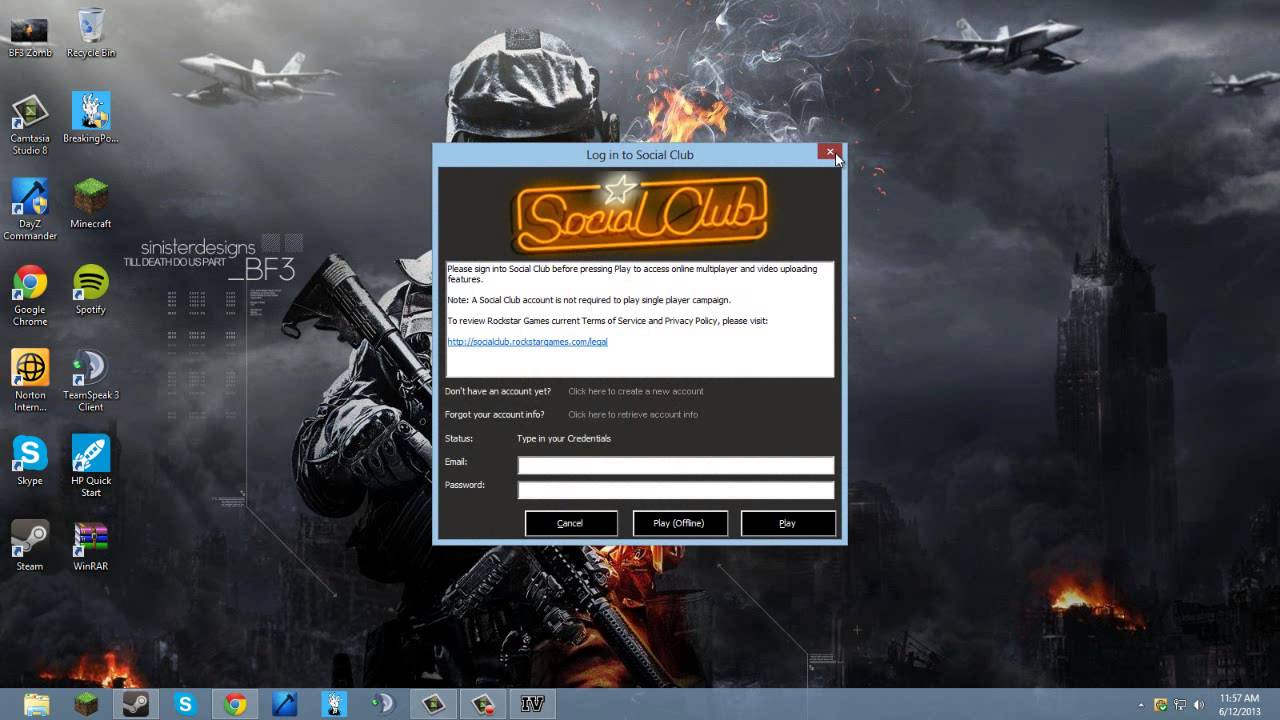Viewport: 1280px width, 720px height.
Task: Open the clock showing 11:57 AM
Action: point(1239,704)
